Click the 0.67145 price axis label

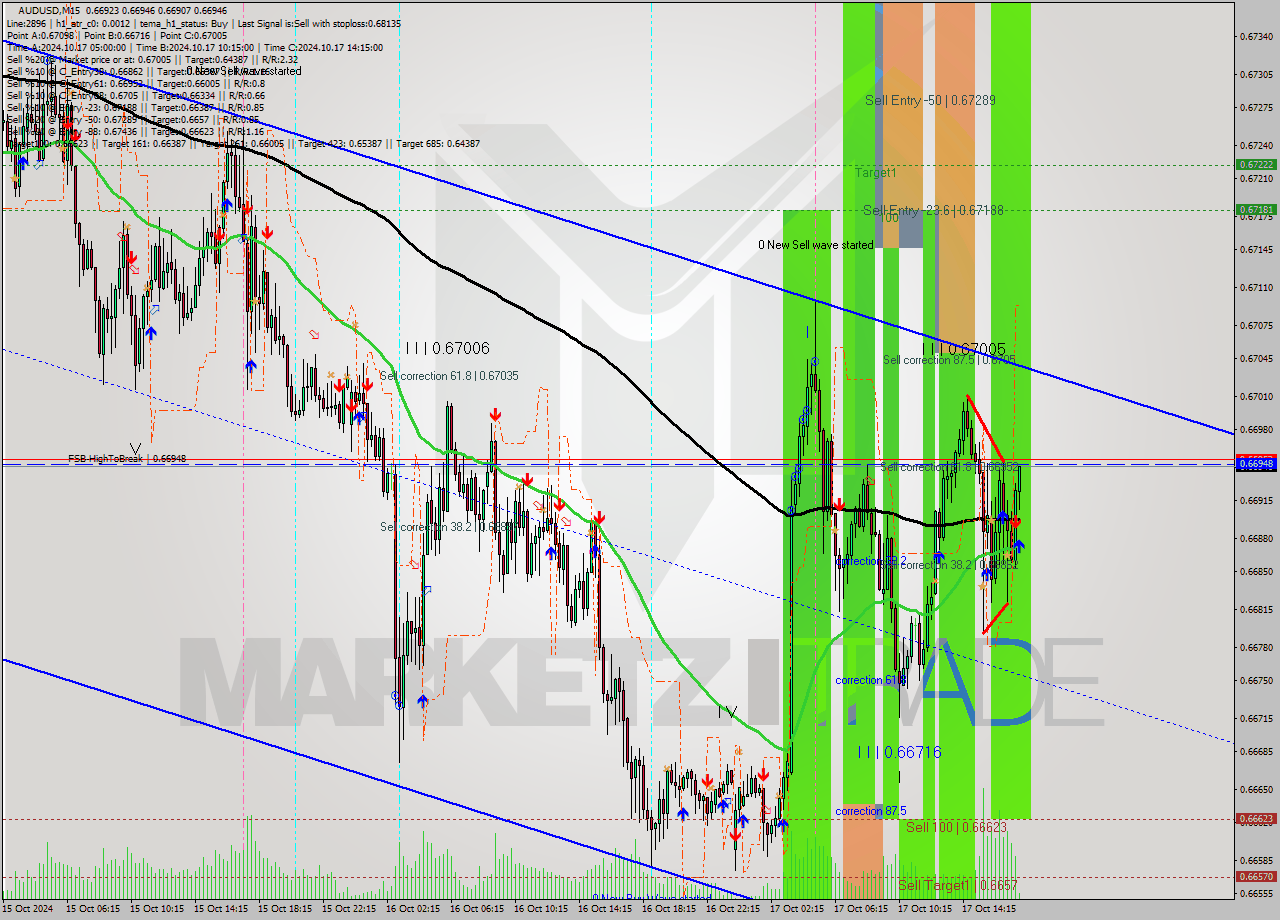(1256, 249)
